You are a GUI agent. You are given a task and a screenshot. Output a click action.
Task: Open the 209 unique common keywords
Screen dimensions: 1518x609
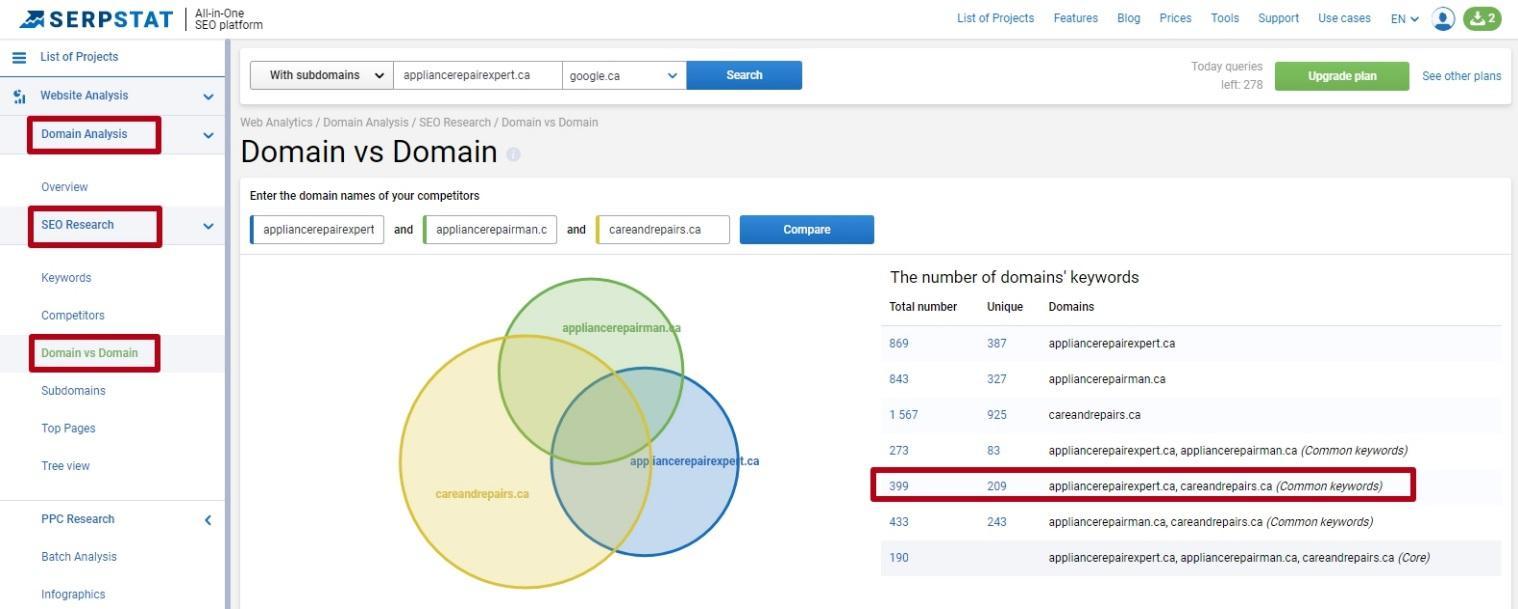click(x=997, y=486)
